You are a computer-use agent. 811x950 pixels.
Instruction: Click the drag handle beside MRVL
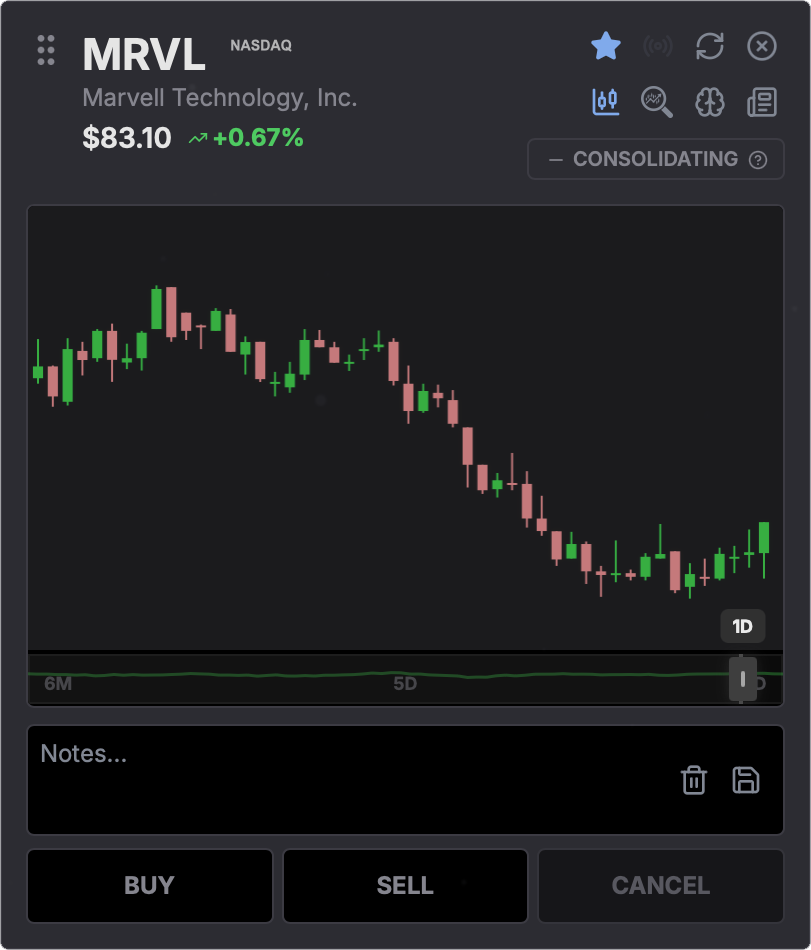[x=46, y=50]
